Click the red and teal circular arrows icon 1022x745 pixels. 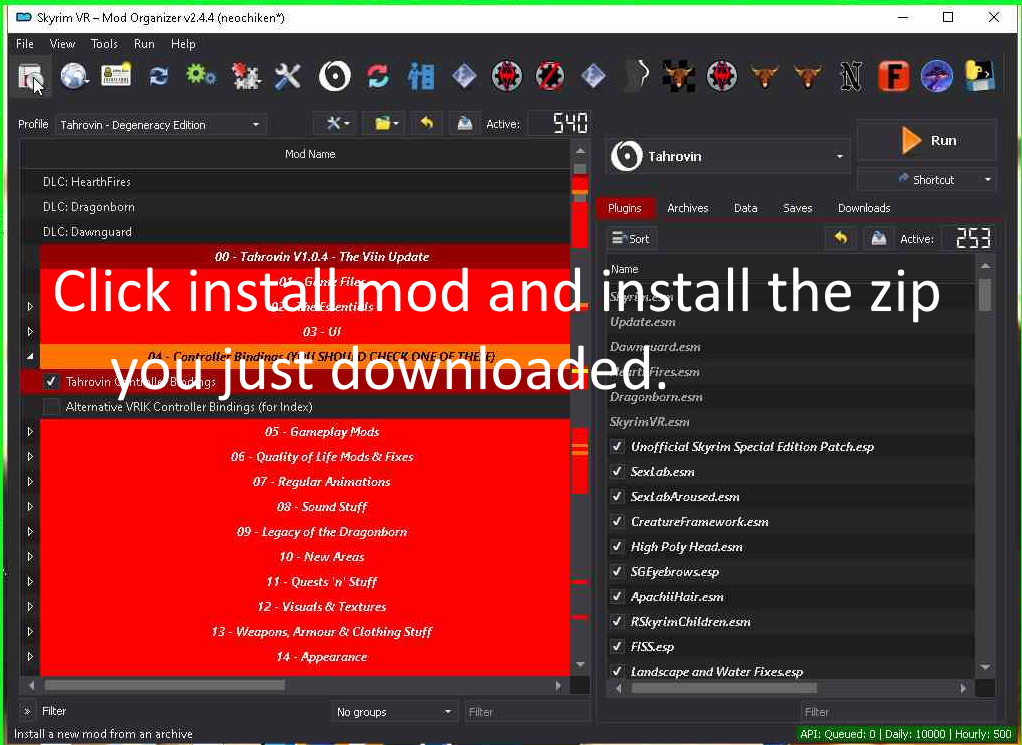[x=378, y=76]
